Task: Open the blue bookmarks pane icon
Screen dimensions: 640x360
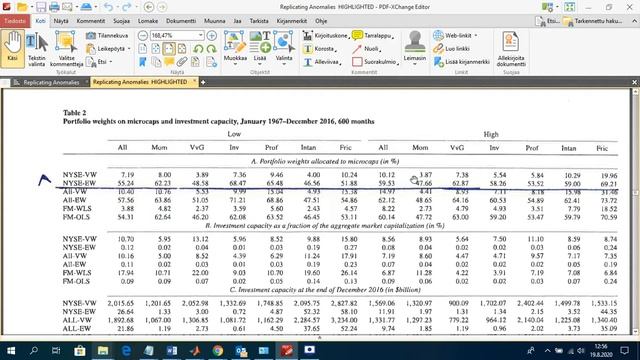Action: (142, 62)
